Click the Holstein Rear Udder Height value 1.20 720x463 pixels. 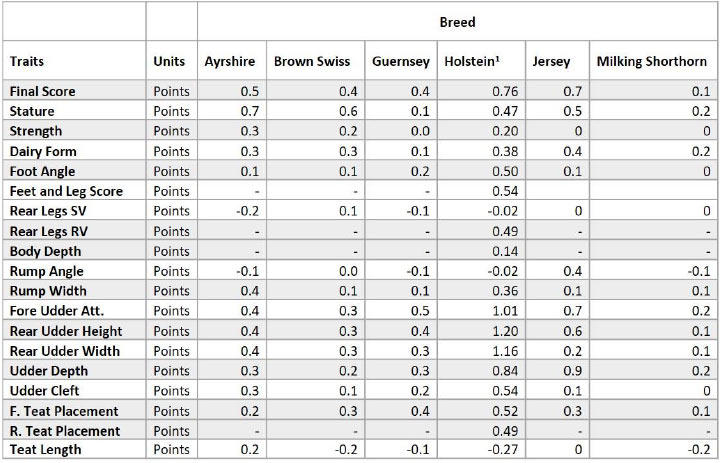click(x=505, y=331)
